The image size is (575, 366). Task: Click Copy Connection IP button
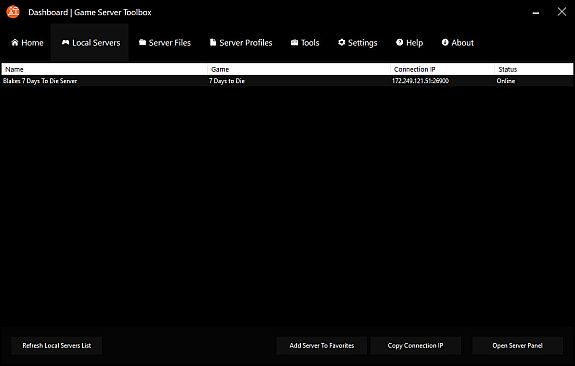[415, 345]
